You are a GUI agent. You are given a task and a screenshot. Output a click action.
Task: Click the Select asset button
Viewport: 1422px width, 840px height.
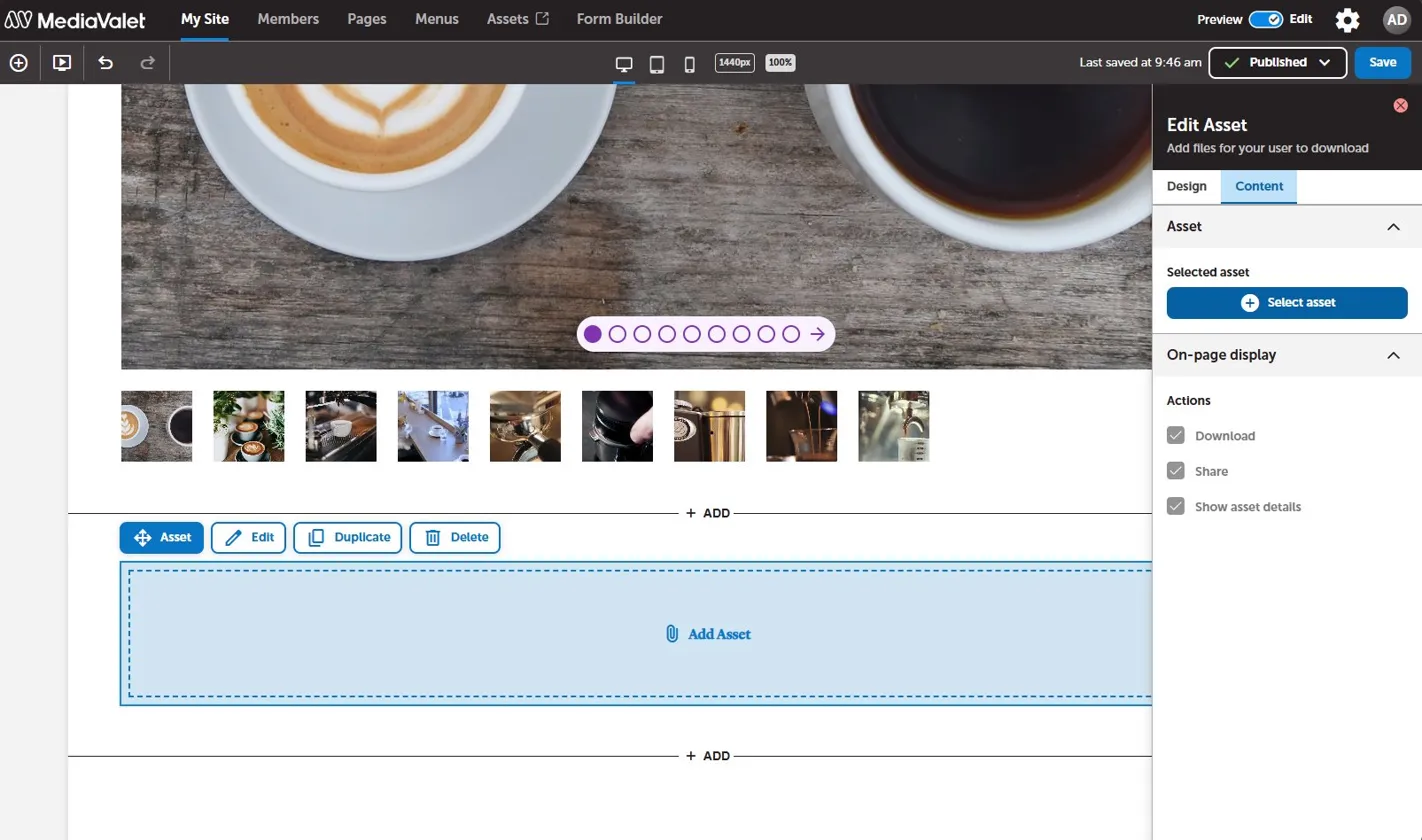click(1287, 303)
